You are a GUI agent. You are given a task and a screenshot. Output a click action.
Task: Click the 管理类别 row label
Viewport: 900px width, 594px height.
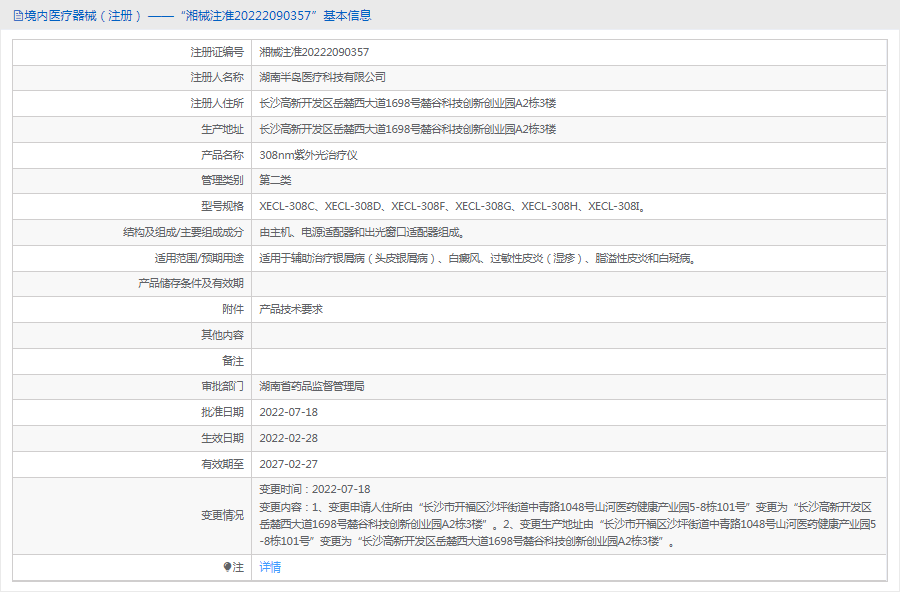222,180
